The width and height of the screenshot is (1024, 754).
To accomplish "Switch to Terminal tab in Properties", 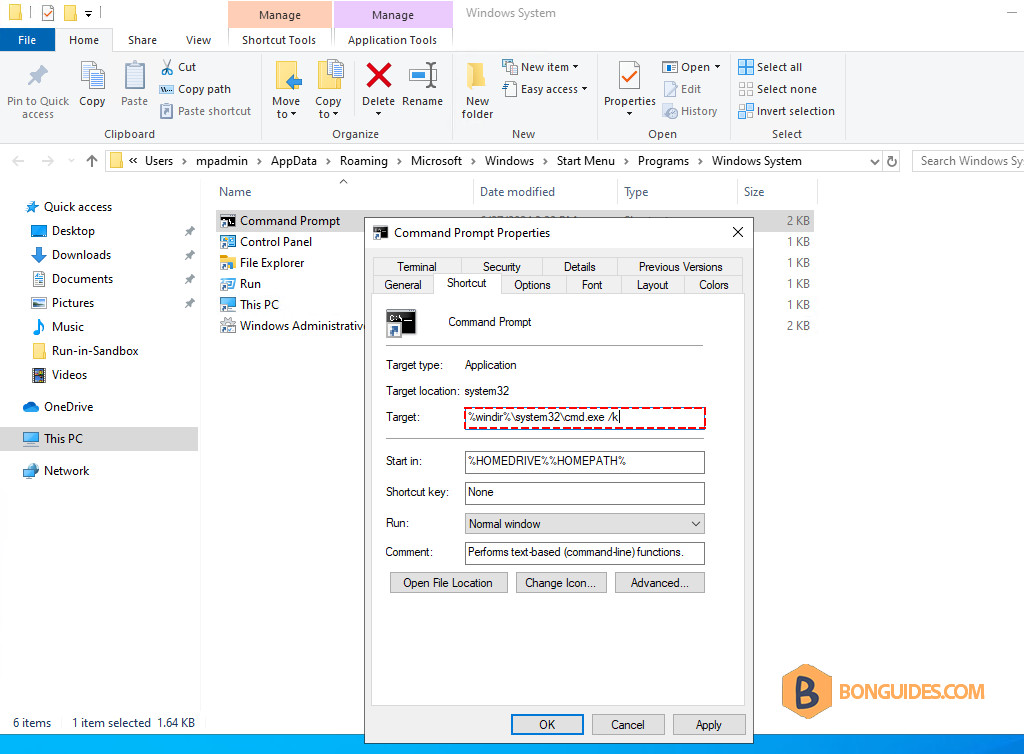I will click(x=417, y=267).
